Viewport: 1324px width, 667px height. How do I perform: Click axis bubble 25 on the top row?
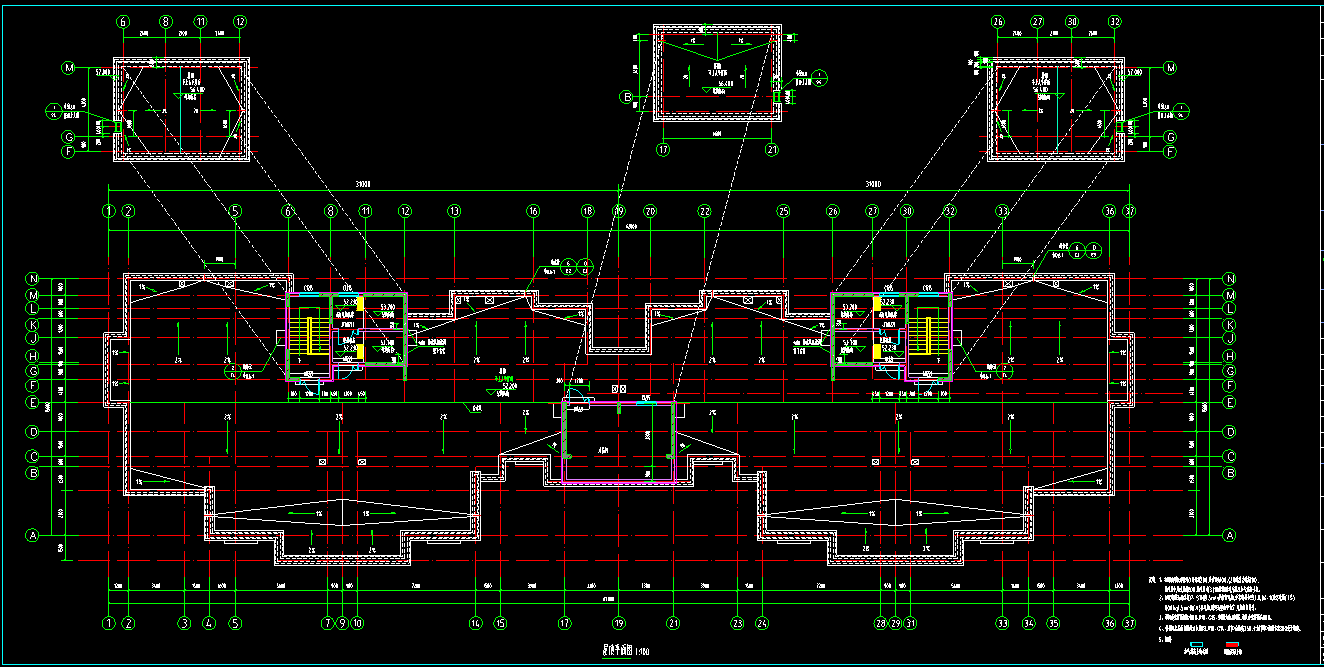click(x=783, y=211)
